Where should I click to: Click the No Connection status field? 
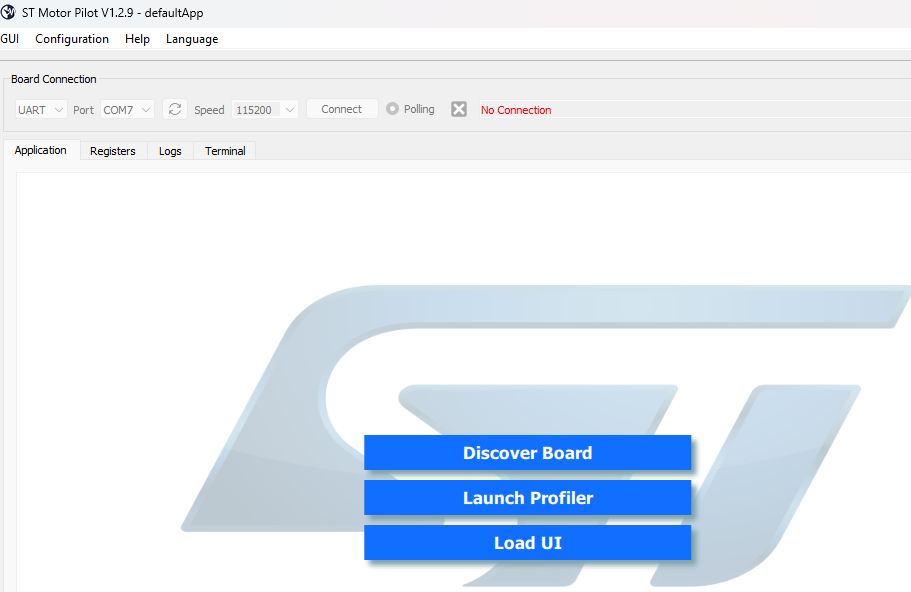tap(695, 110)
